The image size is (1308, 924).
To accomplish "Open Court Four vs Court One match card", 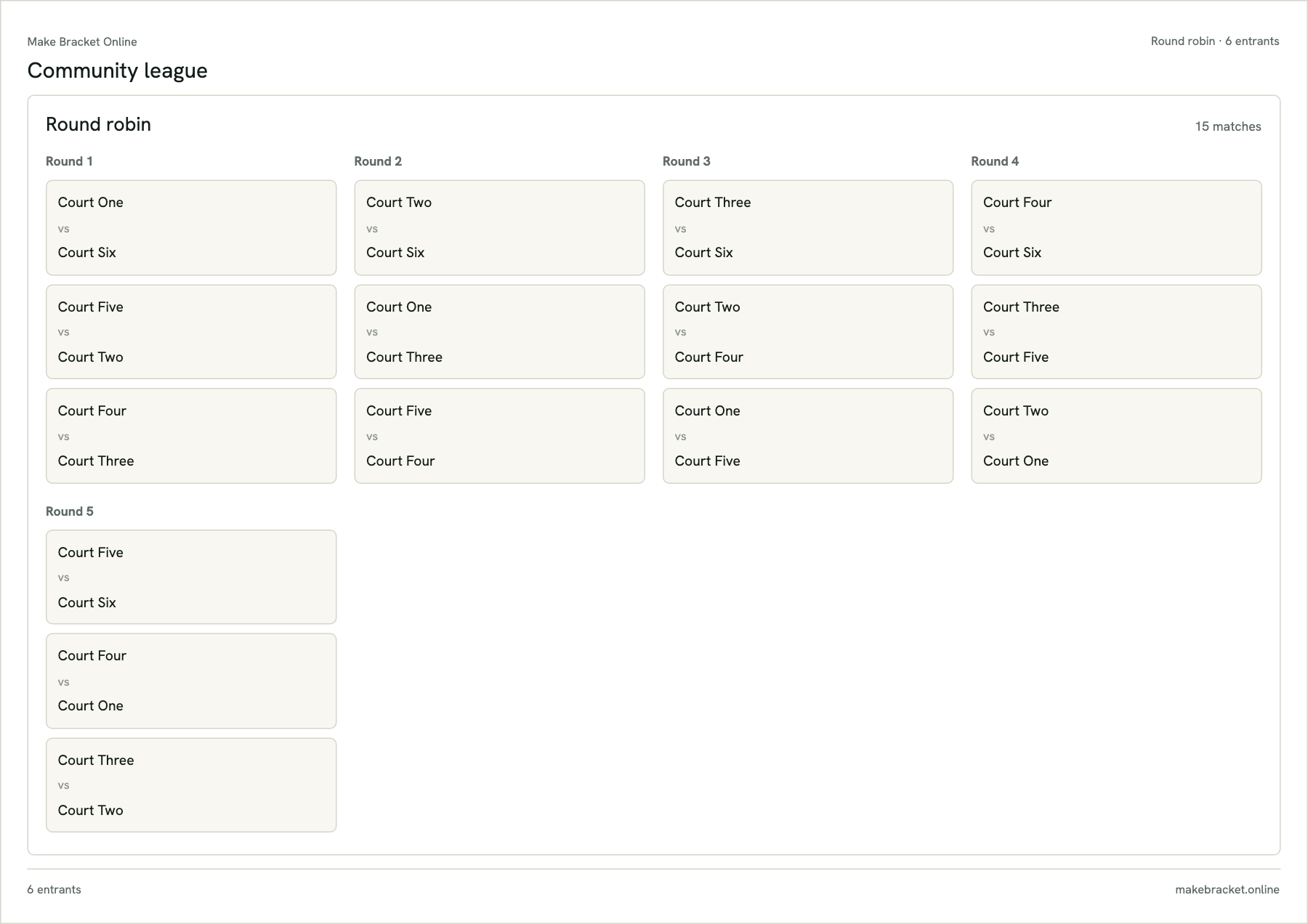I will click(191, 681).
